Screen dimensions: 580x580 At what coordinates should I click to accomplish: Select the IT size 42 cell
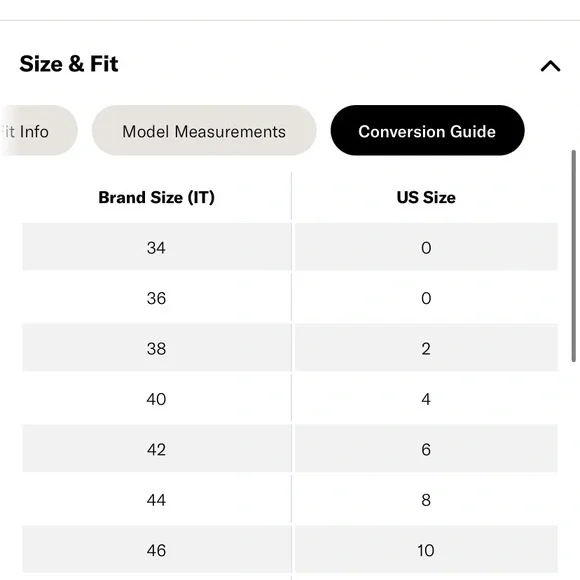(157, 449)
